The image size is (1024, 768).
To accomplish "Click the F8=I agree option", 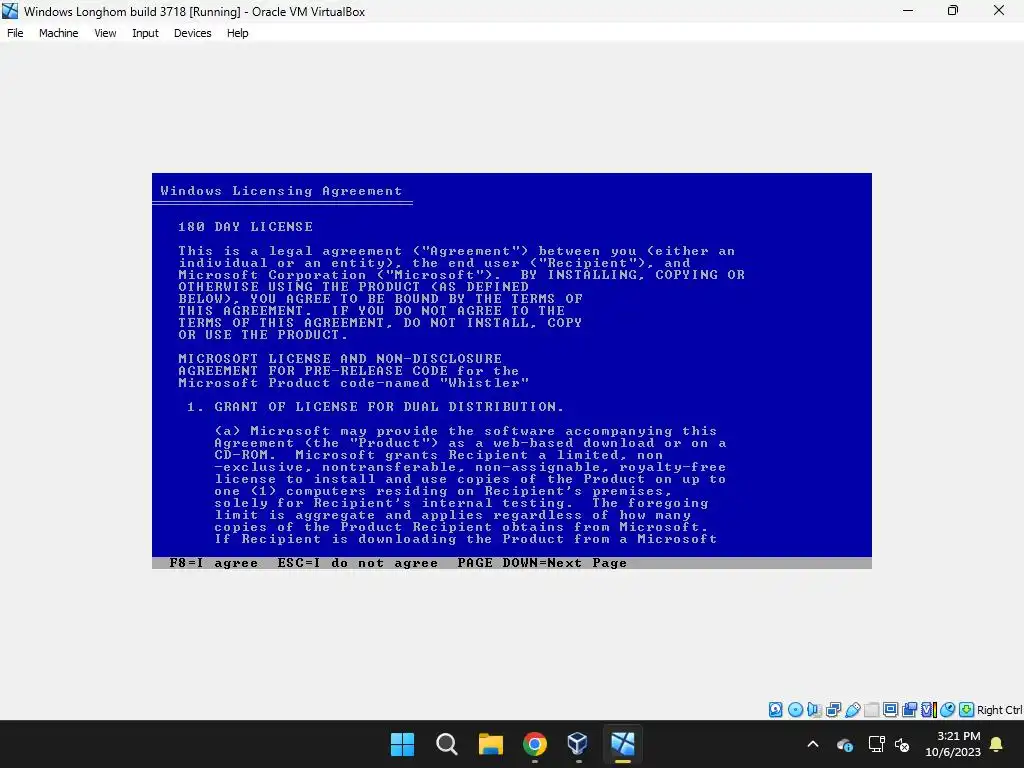I will 214,563.
